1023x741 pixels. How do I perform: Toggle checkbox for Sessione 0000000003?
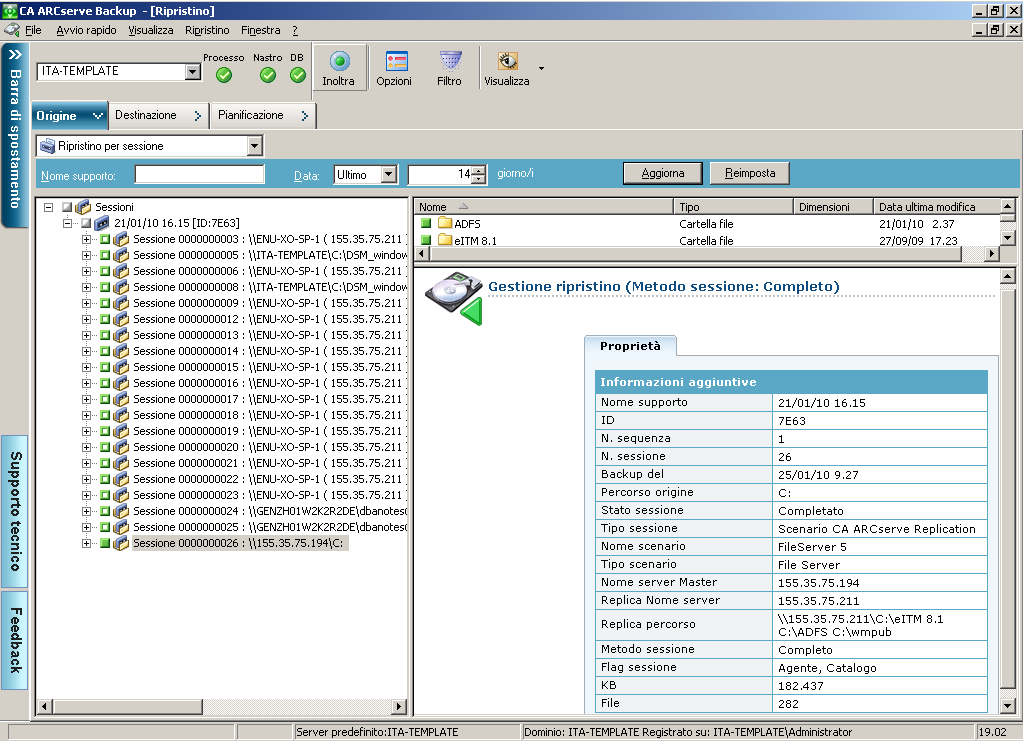coord(104,240)
